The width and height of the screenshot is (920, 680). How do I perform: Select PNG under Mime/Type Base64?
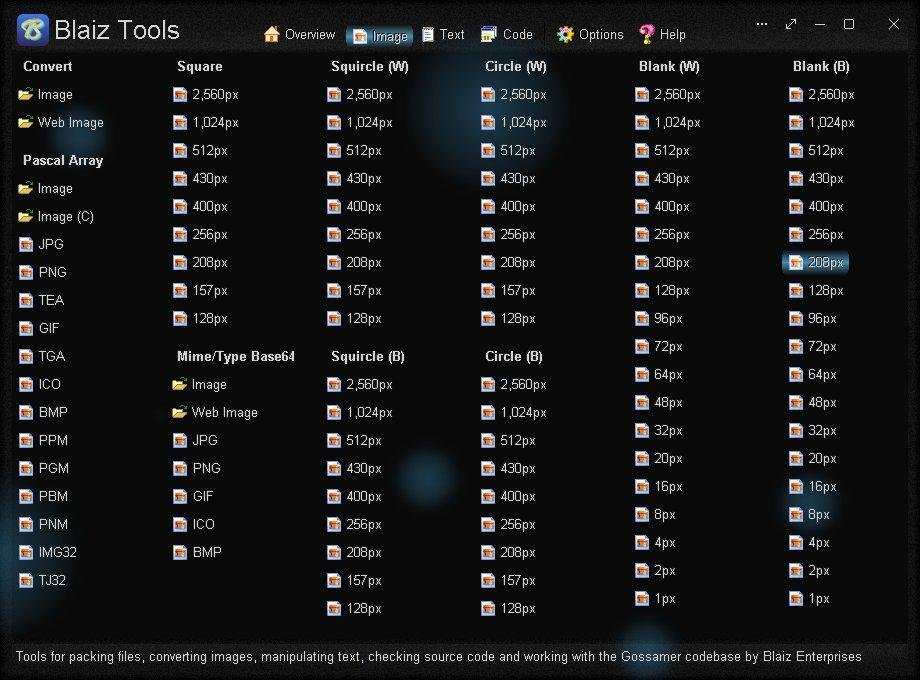click(x=197, y=468)
